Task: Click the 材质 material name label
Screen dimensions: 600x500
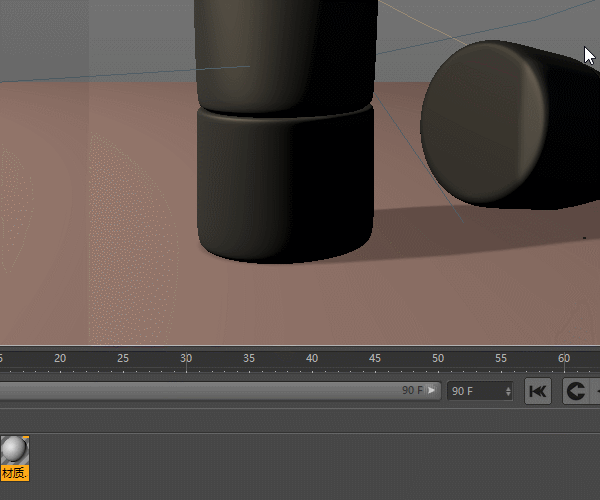Action: 14,473
